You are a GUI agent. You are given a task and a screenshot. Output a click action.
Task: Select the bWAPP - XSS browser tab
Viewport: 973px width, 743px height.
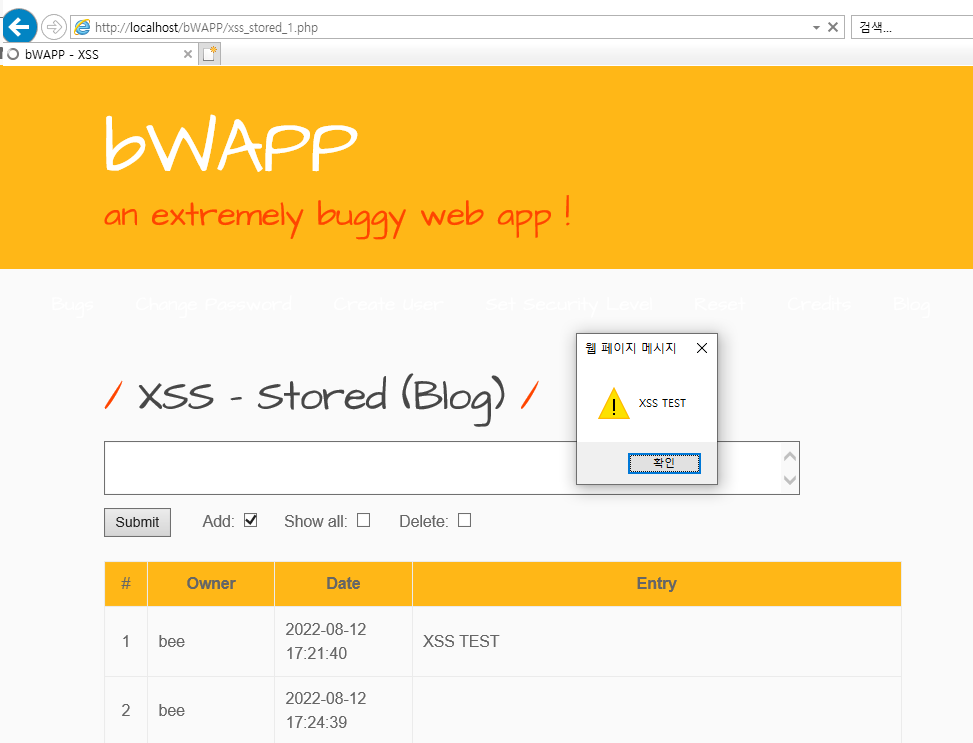pos(99,55)
